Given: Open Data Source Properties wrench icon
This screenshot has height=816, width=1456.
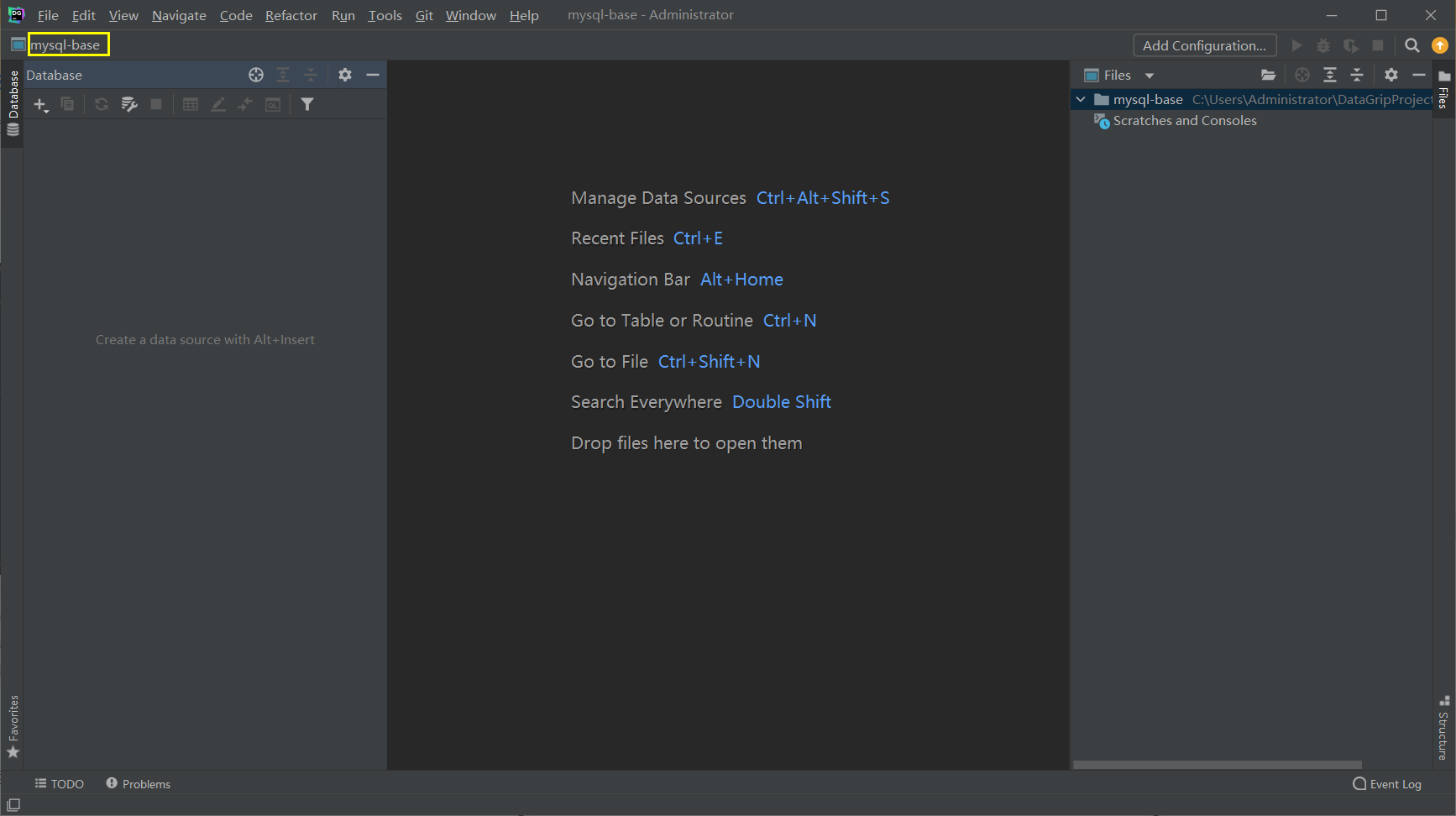Looking at the screenshot, I should click(129, 104).
